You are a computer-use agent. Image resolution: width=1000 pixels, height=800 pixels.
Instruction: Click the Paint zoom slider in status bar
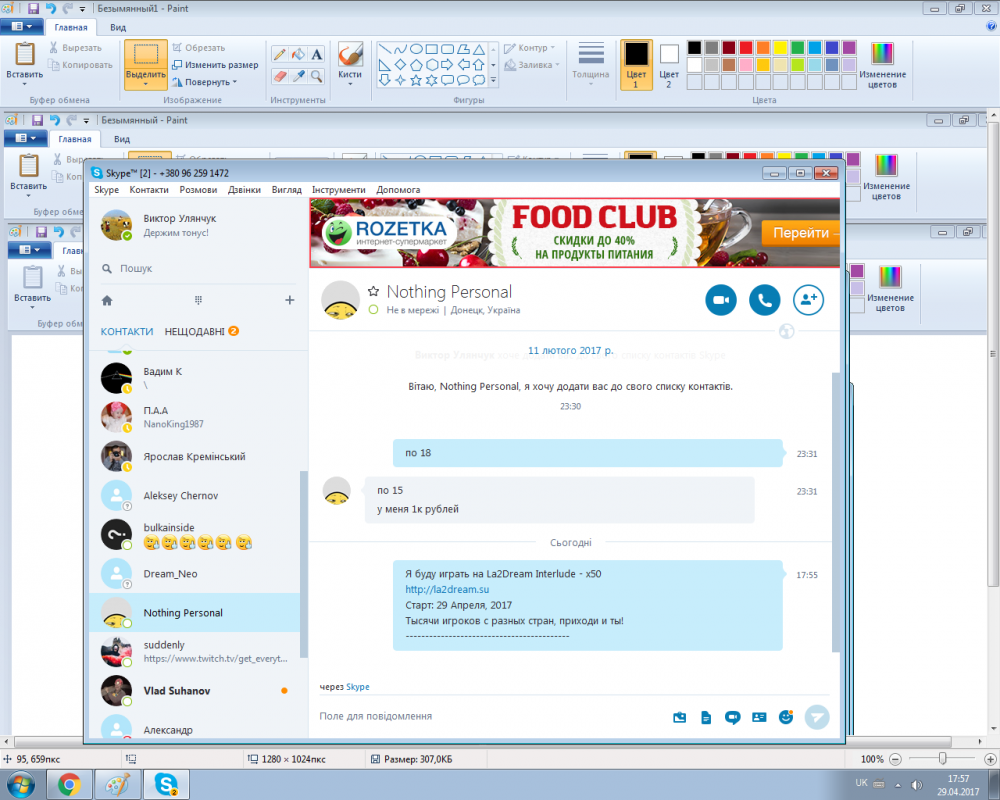click(x=942, y=759)
